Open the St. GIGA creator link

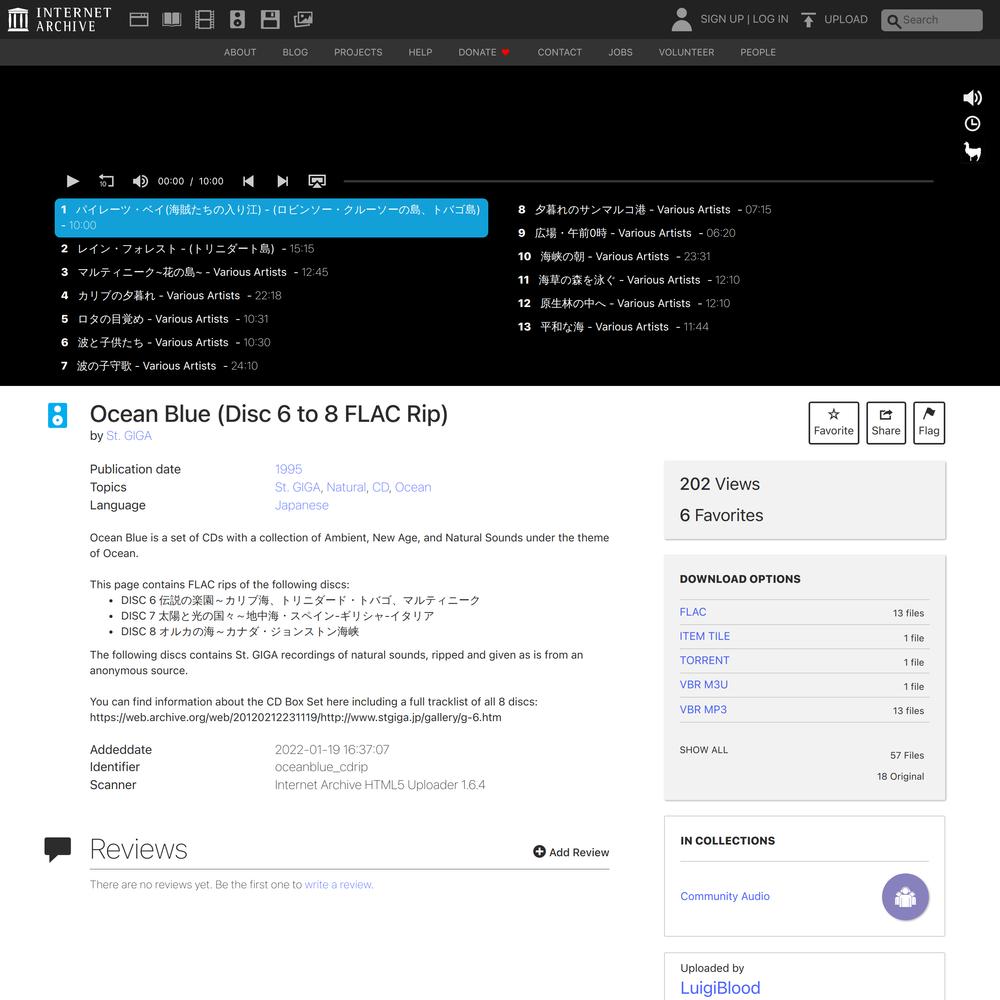pos(129,436)
